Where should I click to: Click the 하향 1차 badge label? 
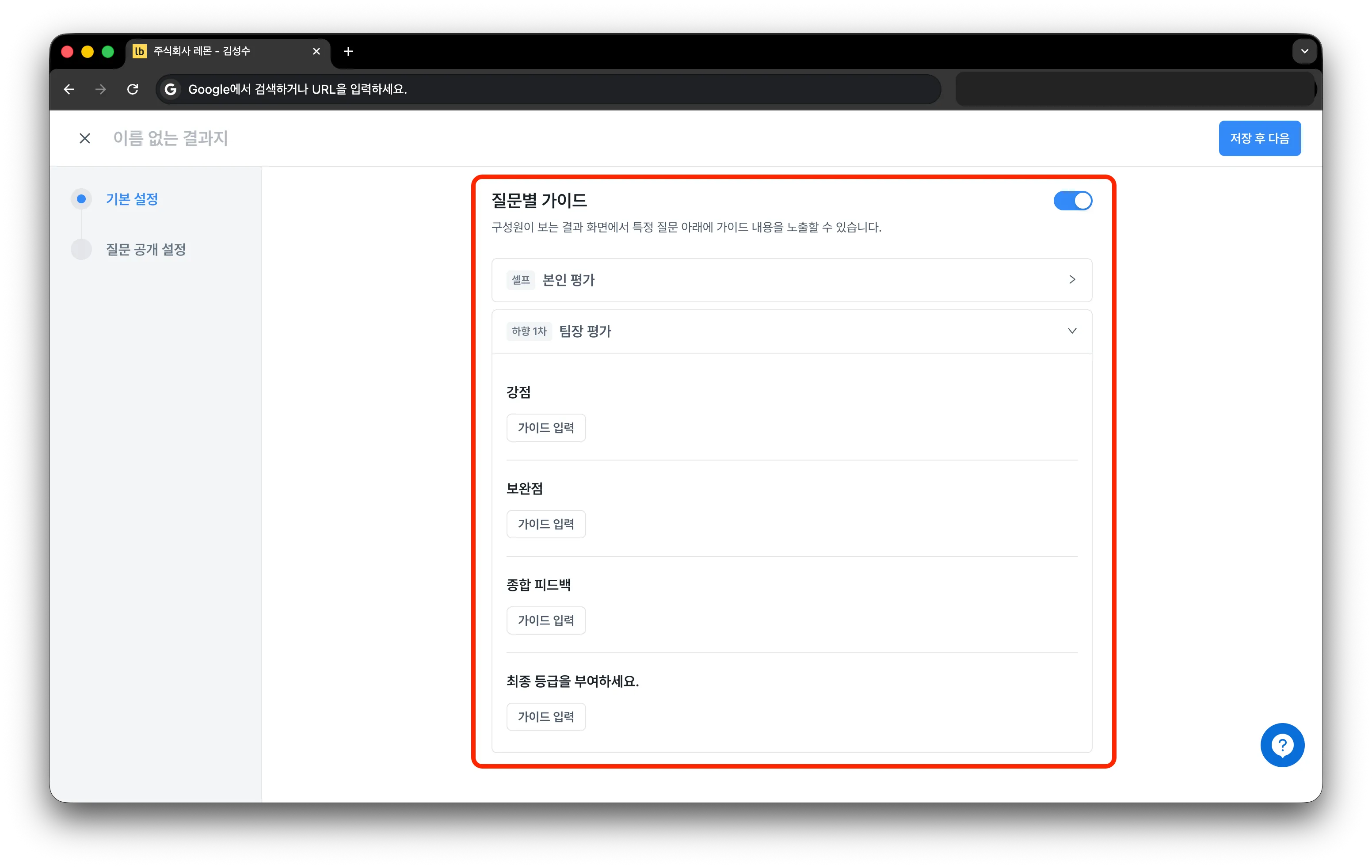529,331
